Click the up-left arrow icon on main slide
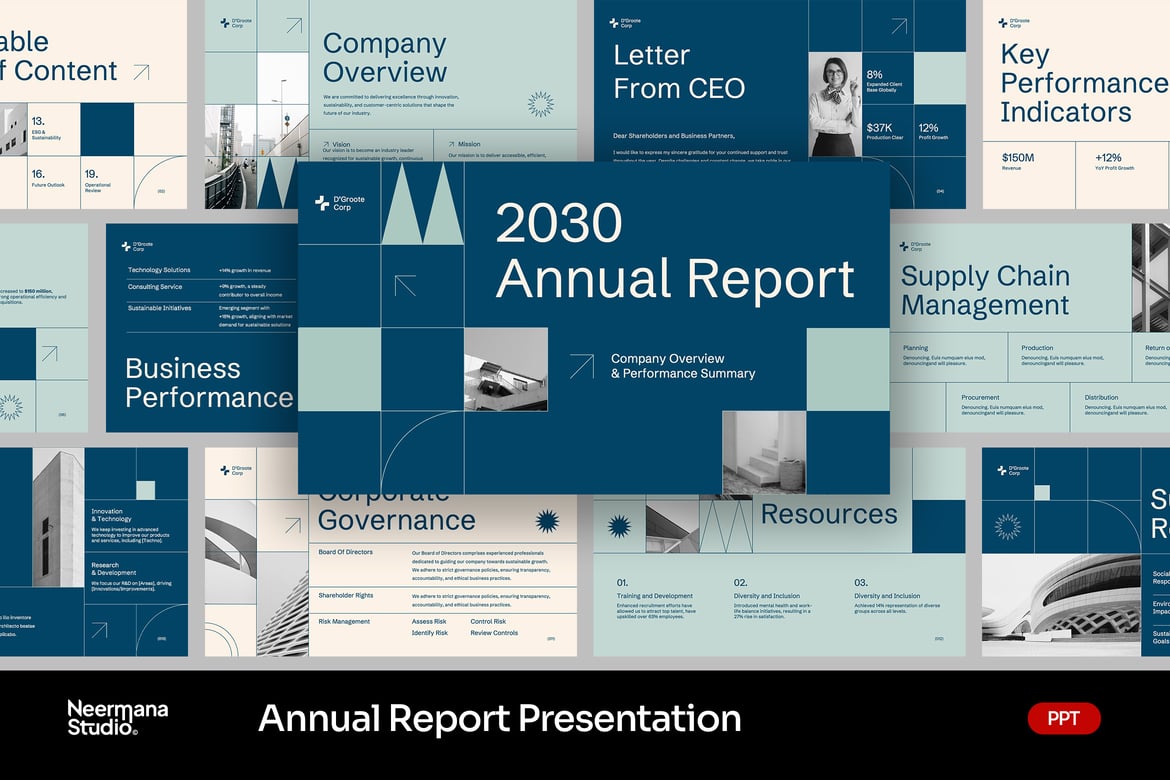The height and width of the screenshot is (780, 1170). 405,285
